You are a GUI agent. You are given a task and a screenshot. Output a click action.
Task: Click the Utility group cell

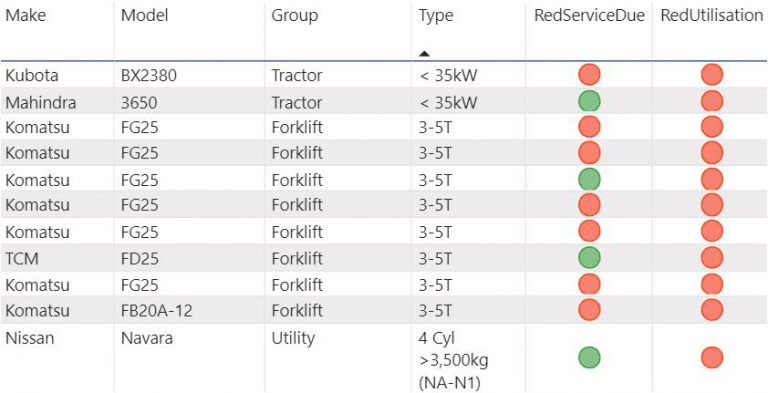coord(293,338)
